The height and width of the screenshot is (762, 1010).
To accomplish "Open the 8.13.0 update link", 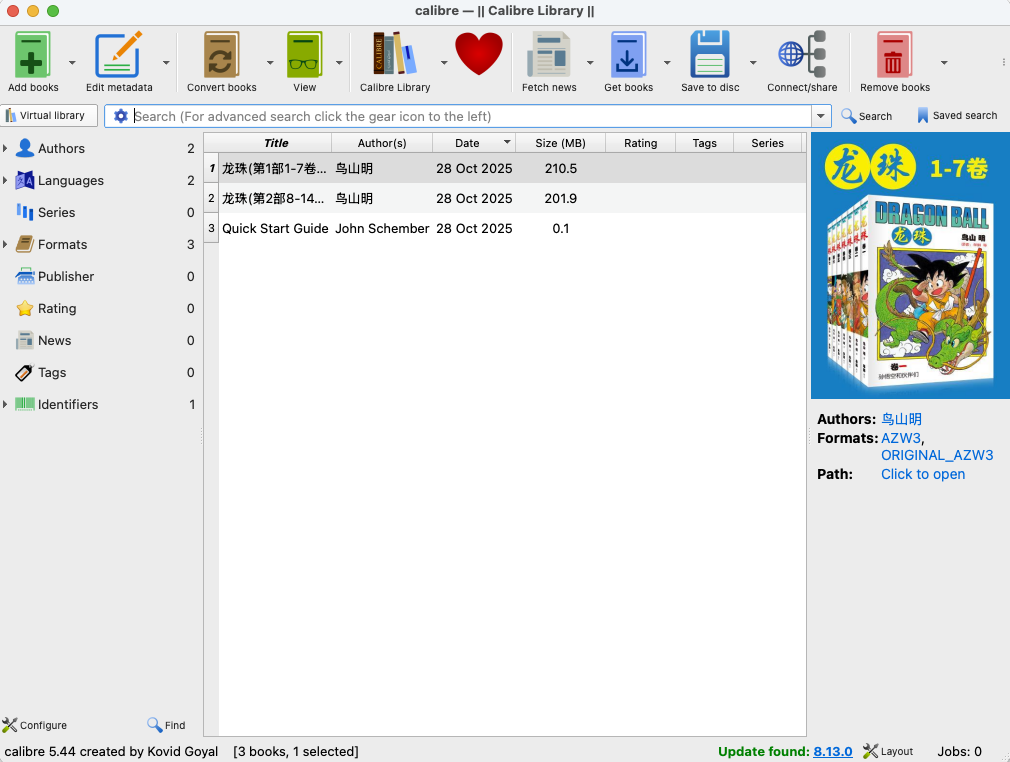I will click(x=832, y=751).
